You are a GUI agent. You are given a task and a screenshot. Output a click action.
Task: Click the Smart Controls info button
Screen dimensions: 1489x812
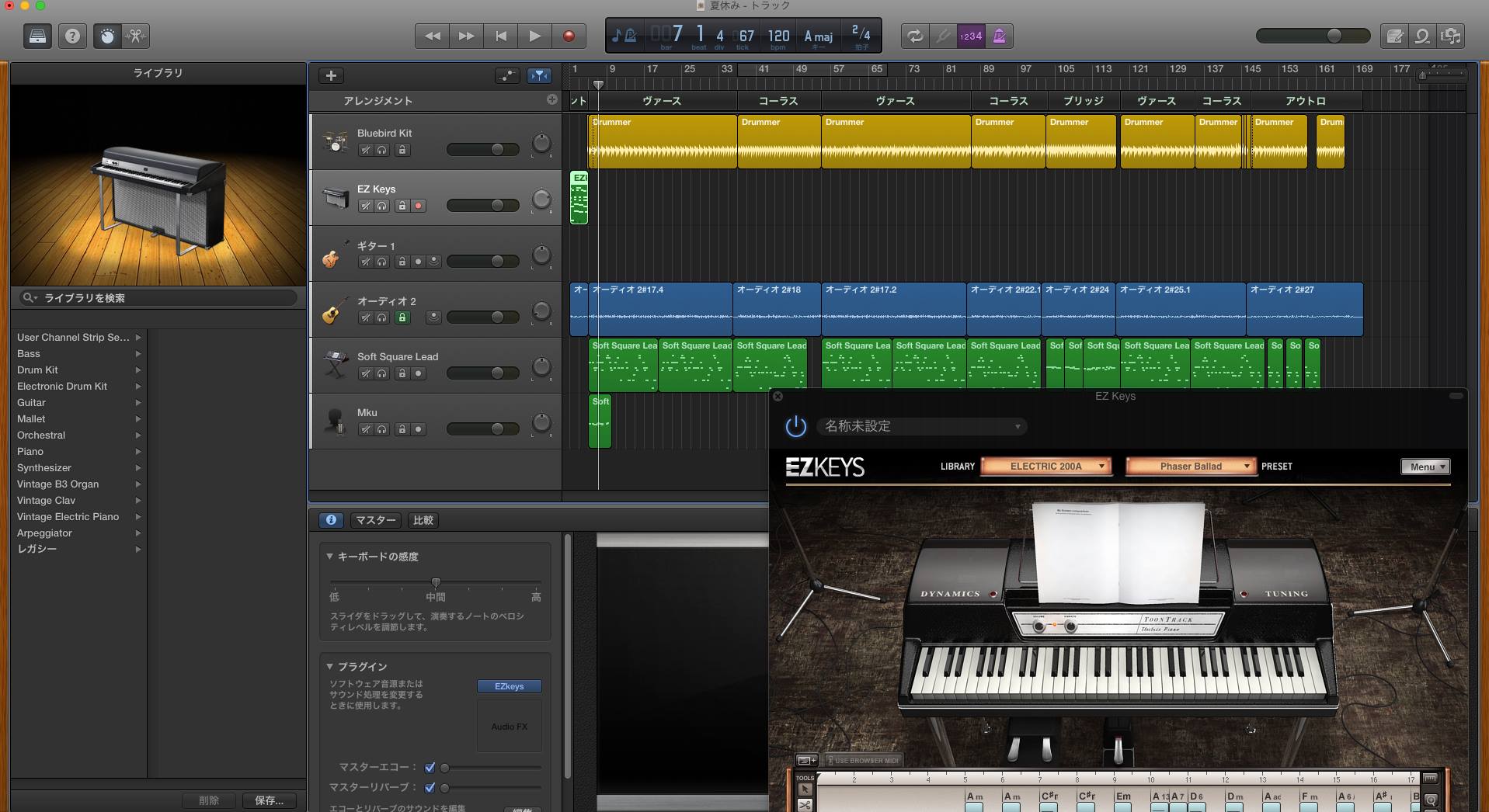(x=331, y=520)
